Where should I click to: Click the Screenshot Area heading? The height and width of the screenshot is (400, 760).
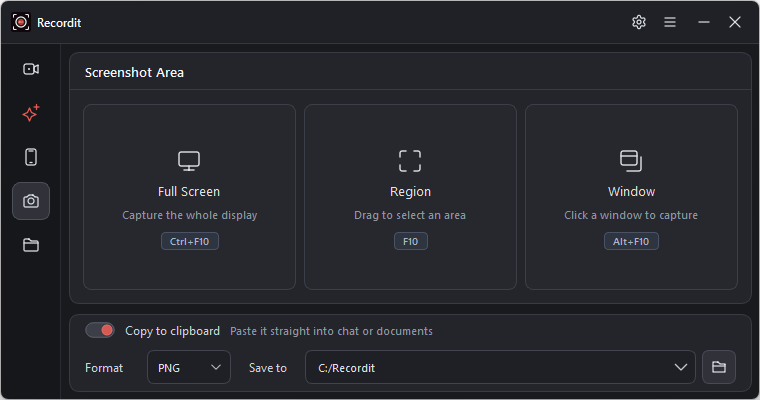pos(134,73)
